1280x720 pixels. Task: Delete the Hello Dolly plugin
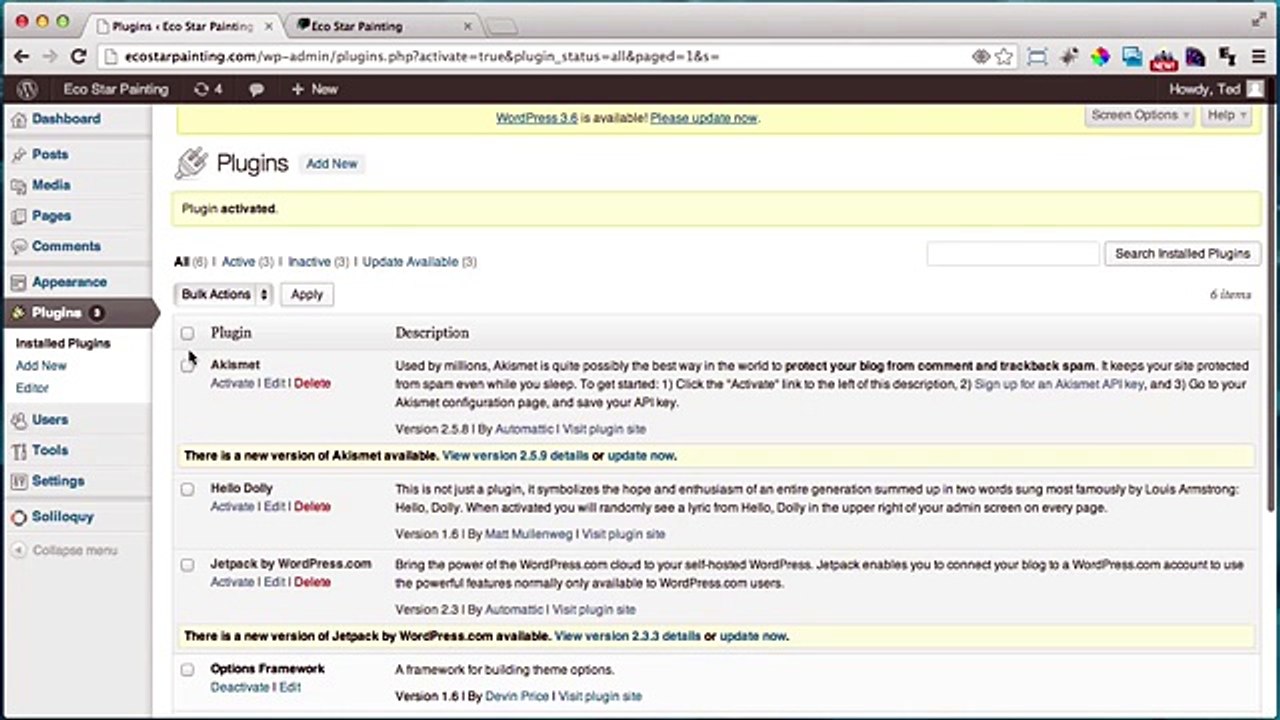(312, 507)
